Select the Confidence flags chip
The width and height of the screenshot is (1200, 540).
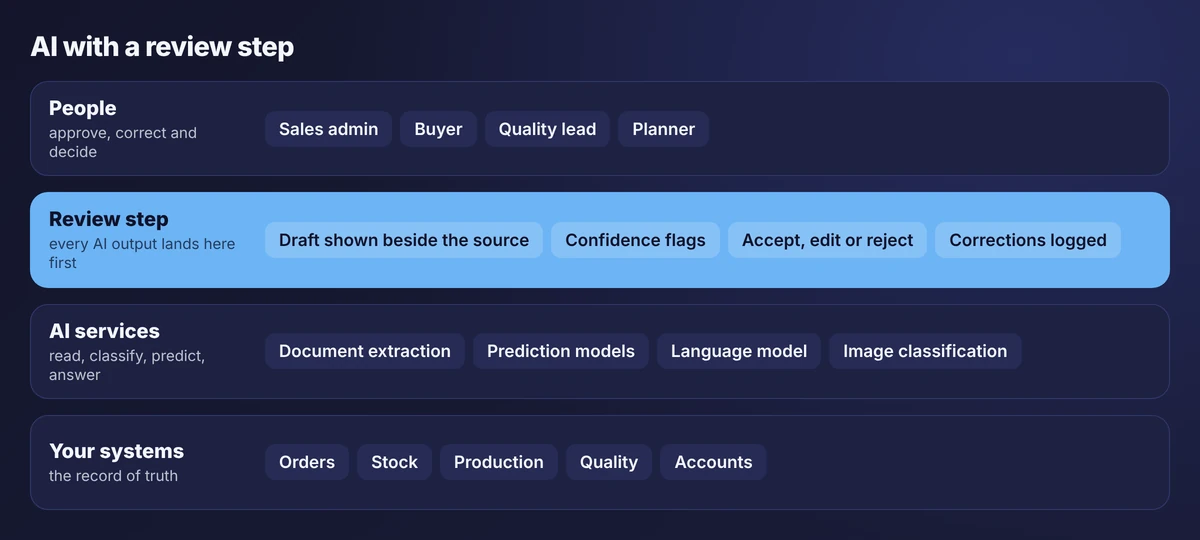[x=635, y=240]
